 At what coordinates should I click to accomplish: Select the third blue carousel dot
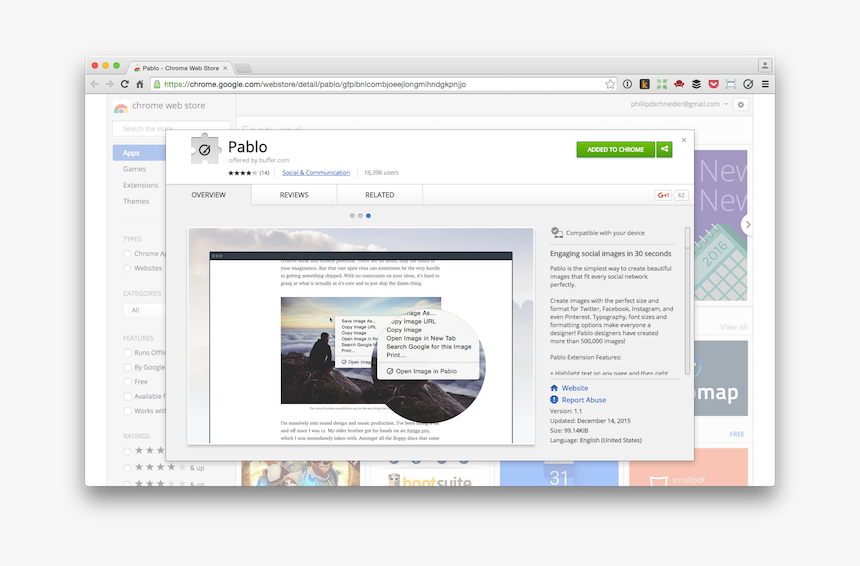pyautogui.click(x=369, y=216)
